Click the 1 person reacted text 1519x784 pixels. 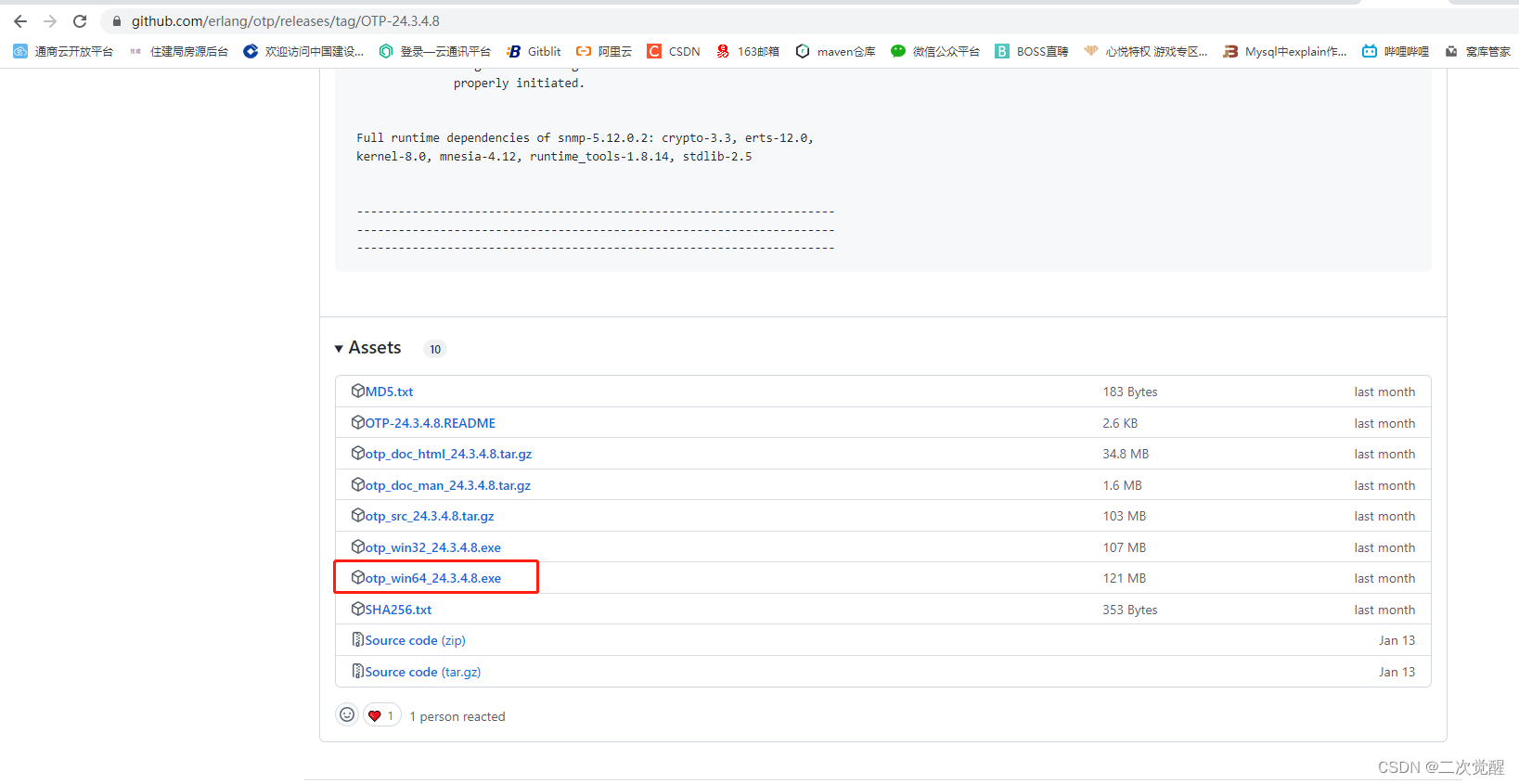coord(457,716)
